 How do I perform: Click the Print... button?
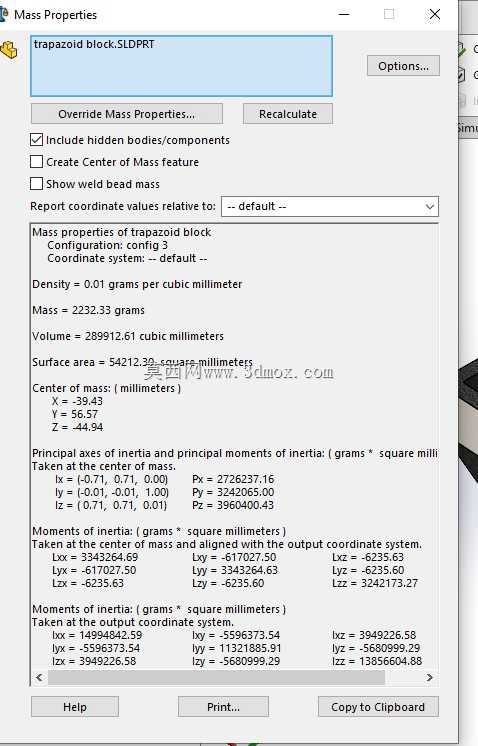click(x=223, y=707)
